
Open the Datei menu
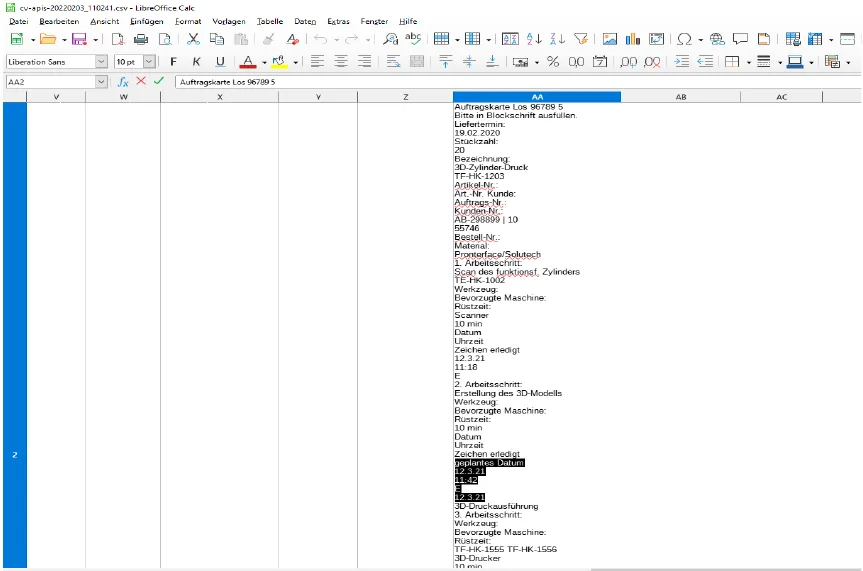click(x=18, y=21)
